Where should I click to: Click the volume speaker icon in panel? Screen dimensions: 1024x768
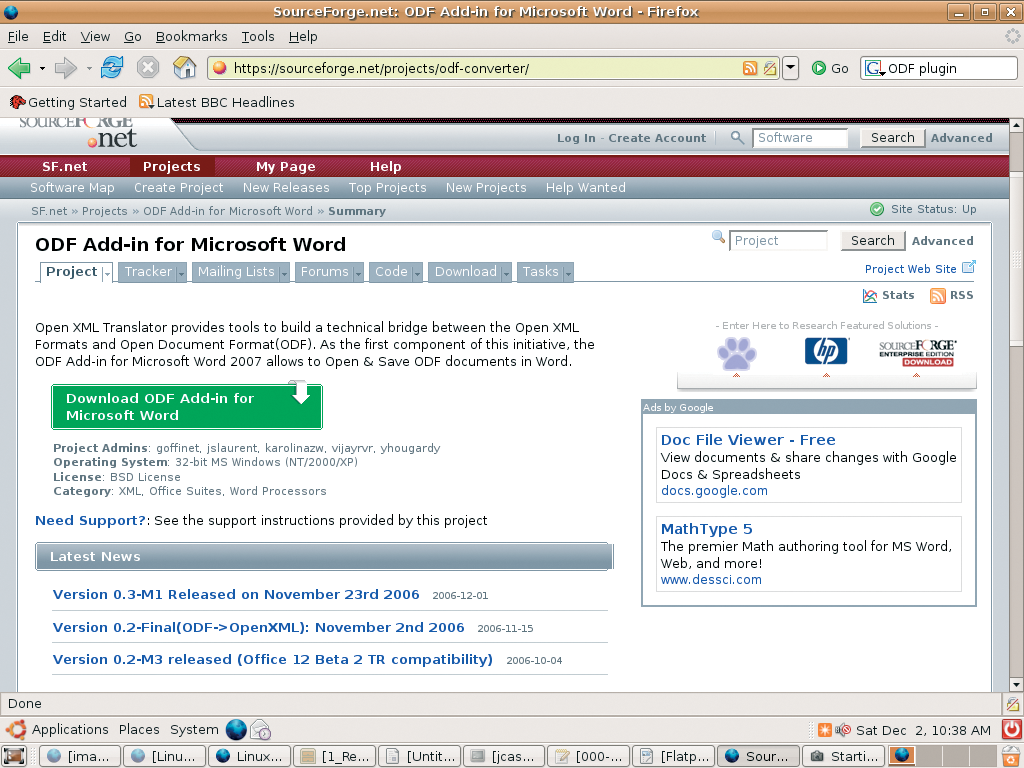(843, 729)
